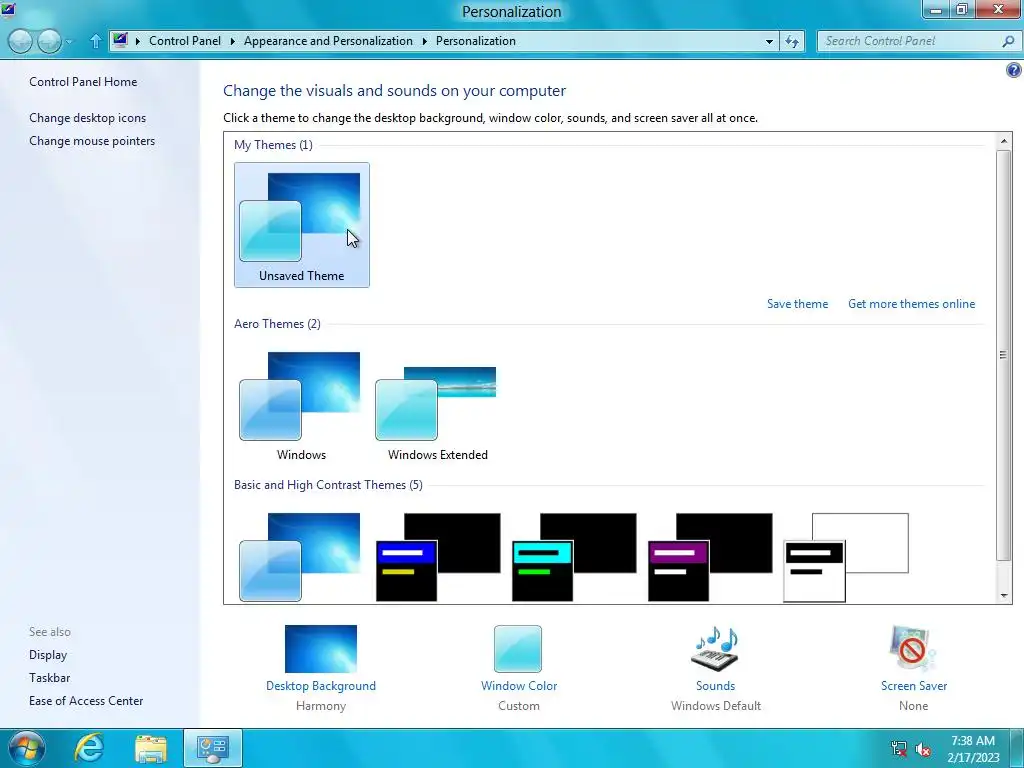The width and height of the screenshot is (1024, 768).
Task: Open the Control Panel breadcrumb
Action: 185,40
